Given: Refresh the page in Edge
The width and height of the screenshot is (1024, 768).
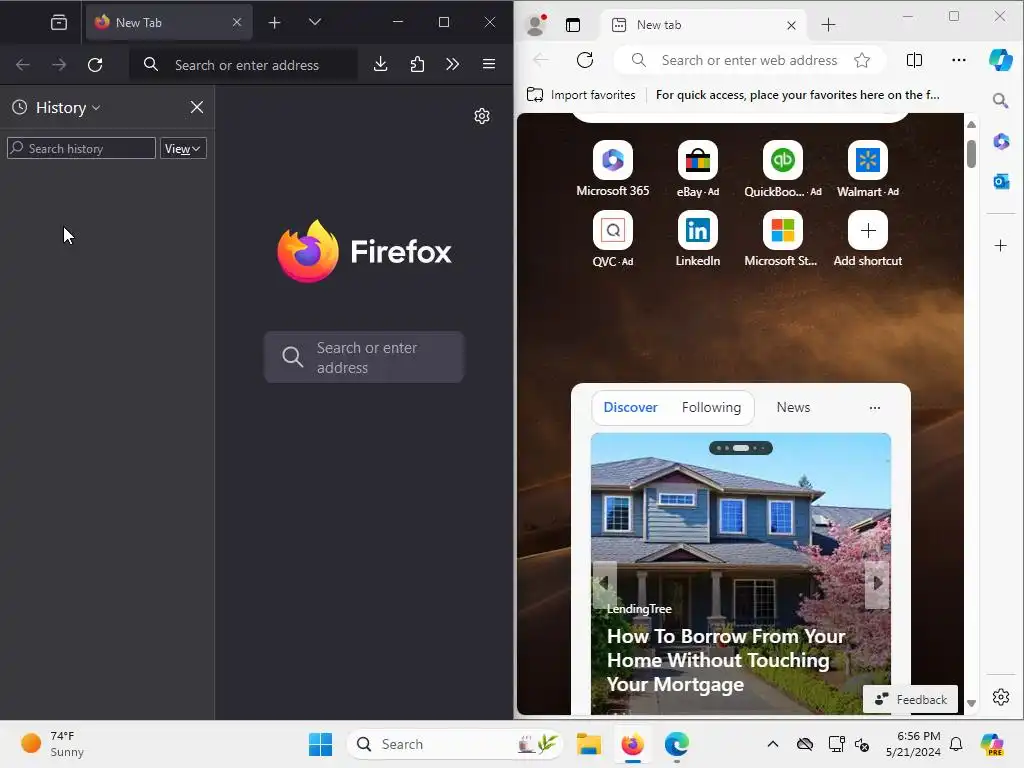Looking at the screenshot, I should point(584,60).
